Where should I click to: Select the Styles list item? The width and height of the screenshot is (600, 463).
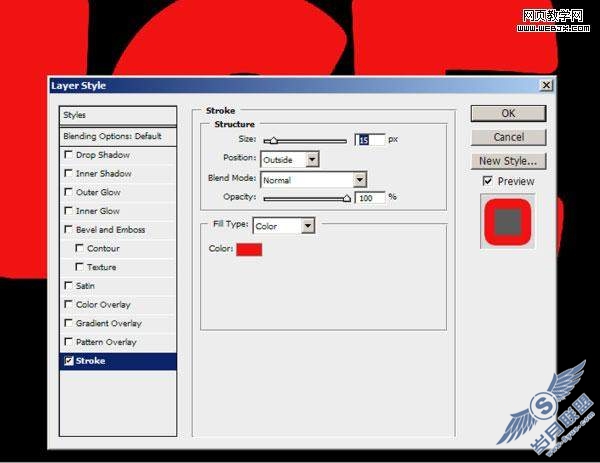click(118, 115)
